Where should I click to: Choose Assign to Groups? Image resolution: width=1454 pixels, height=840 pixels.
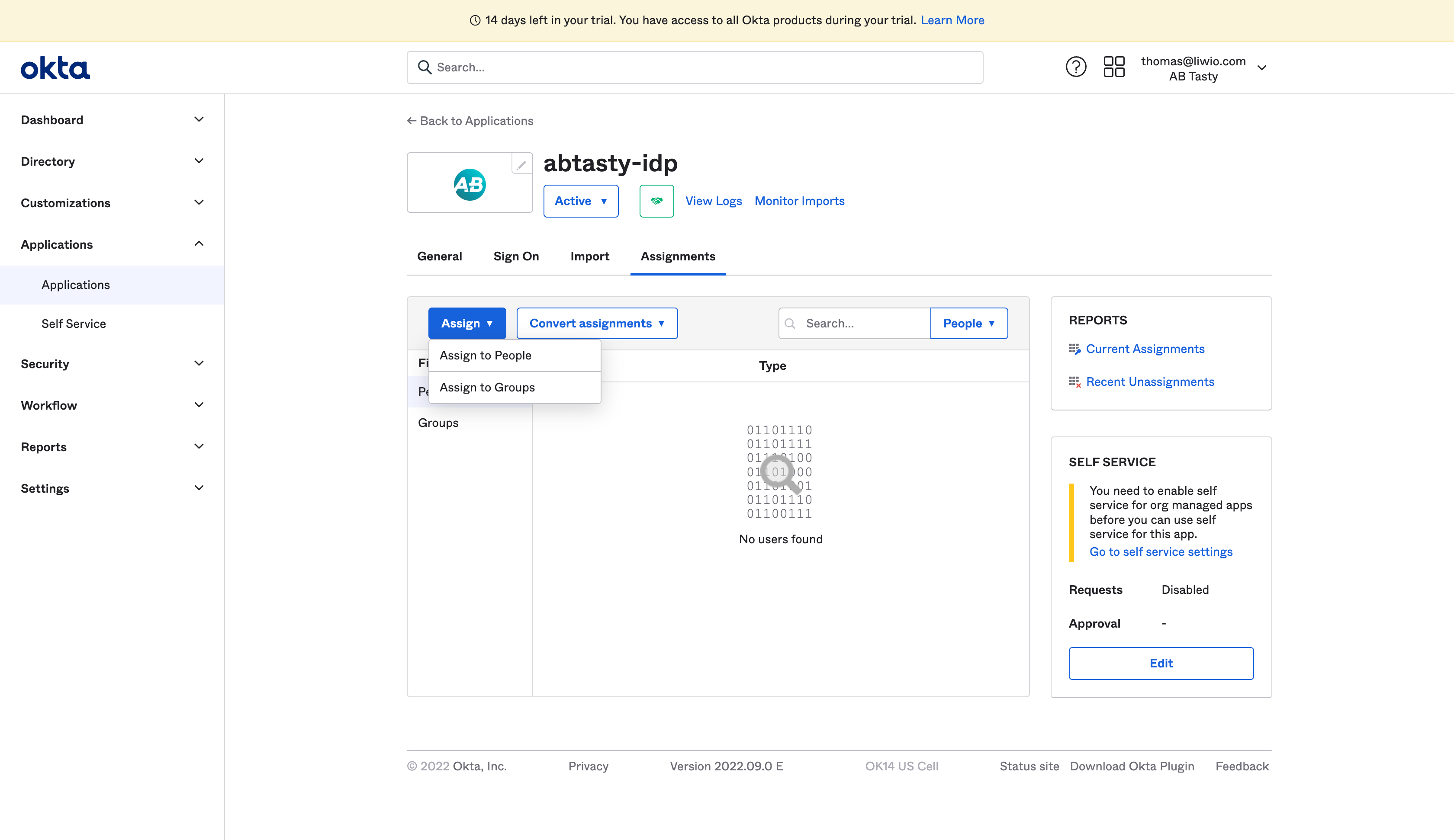(515, 388)
